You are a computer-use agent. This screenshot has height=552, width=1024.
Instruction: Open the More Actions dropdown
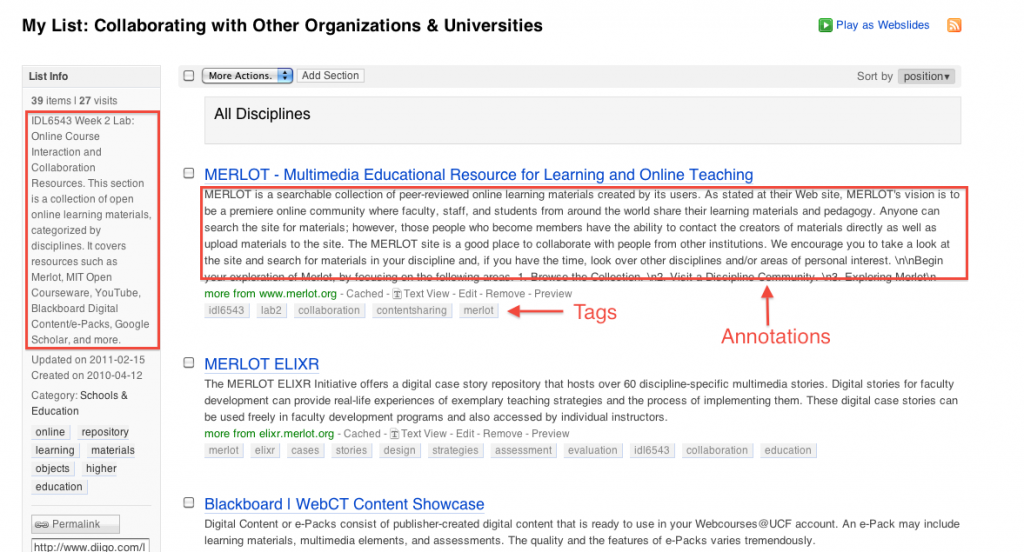(247, 76)
